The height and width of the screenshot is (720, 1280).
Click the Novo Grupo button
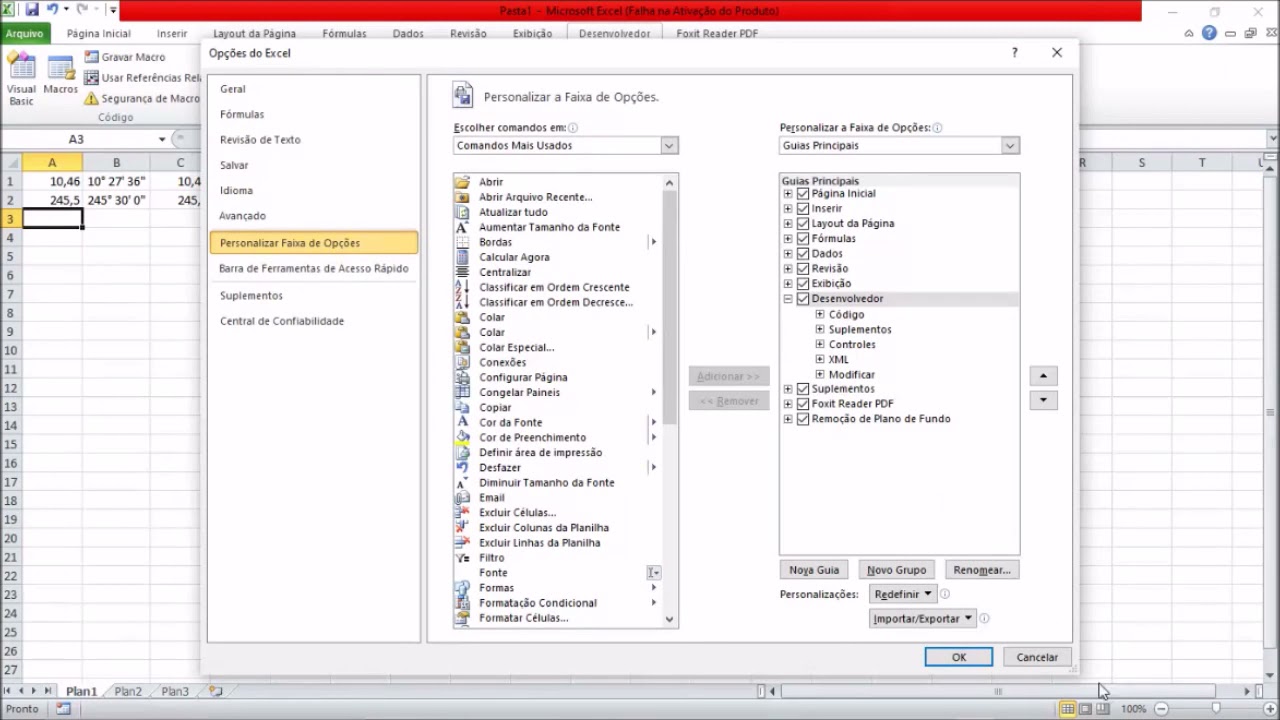tap(897, 570)
